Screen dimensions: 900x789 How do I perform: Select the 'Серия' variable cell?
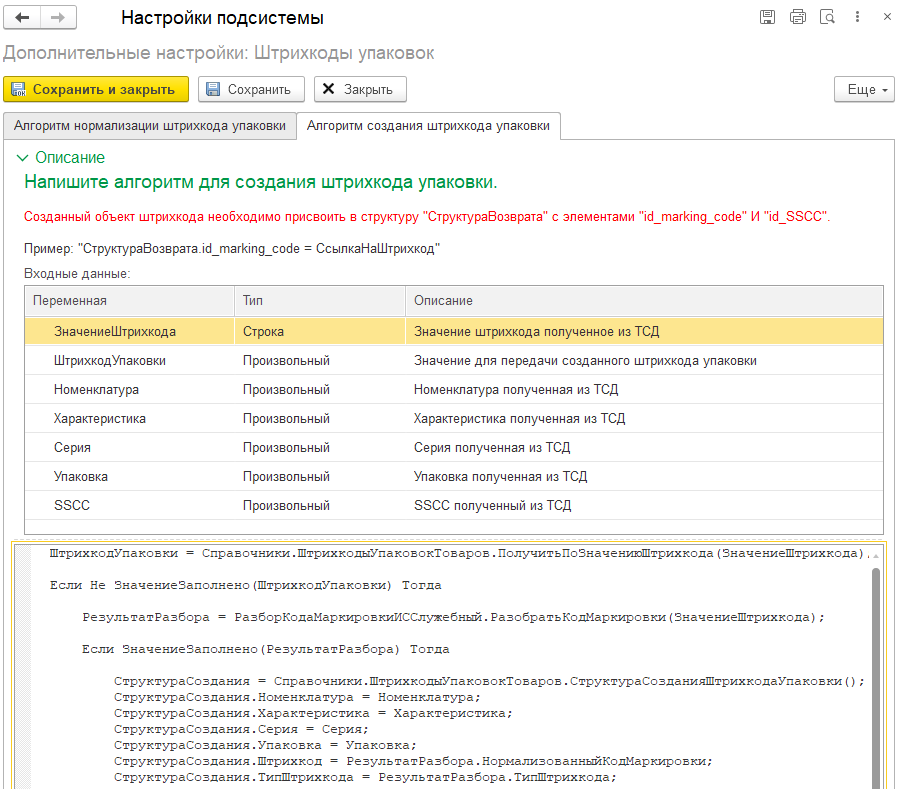tap(129, 448)
